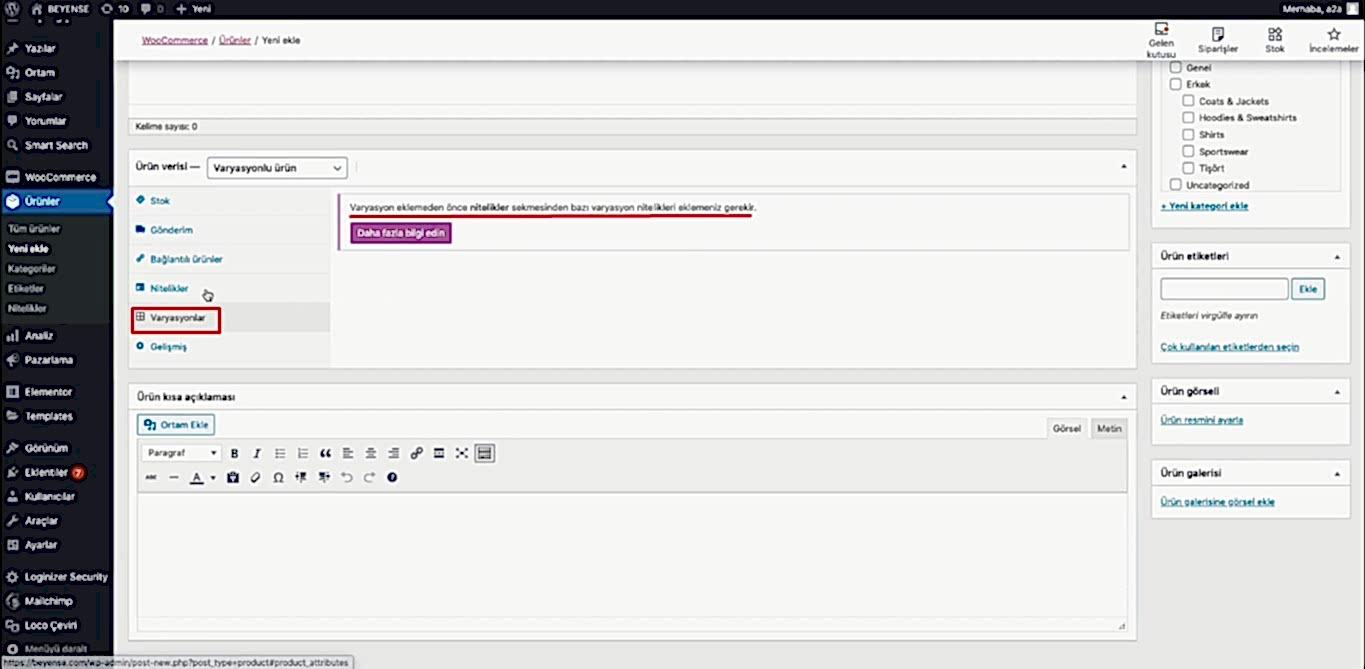Open the product type dropdown Varyasyonlu ürün
Viewport: 1365px width, 669px height.
point(277,168)
